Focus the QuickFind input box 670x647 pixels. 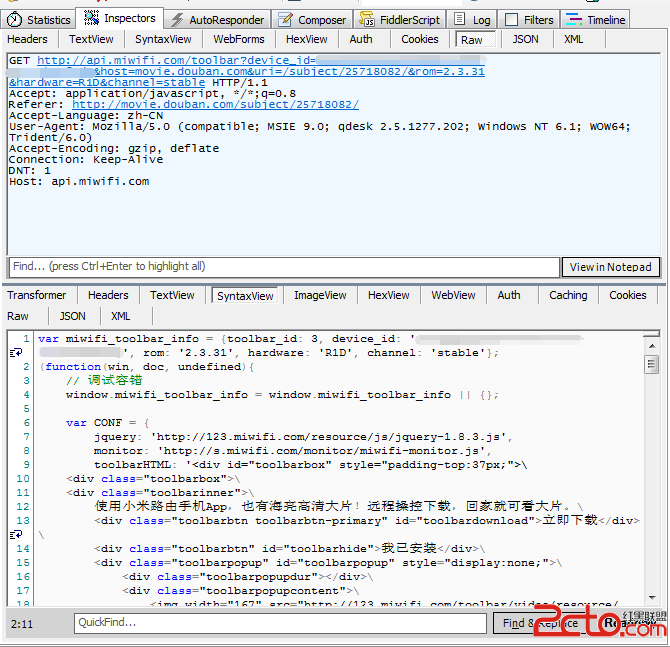coord(280,623)
